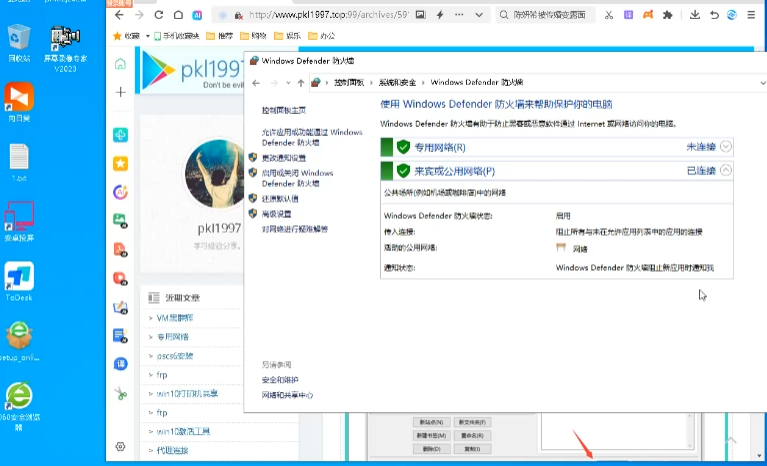Click the browser back arrow

[x=119, y=15]
